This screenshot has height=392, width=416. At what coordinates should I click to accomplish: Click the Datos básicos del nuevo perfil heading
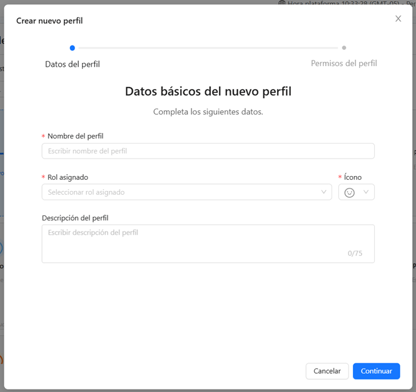pos(208,91)
